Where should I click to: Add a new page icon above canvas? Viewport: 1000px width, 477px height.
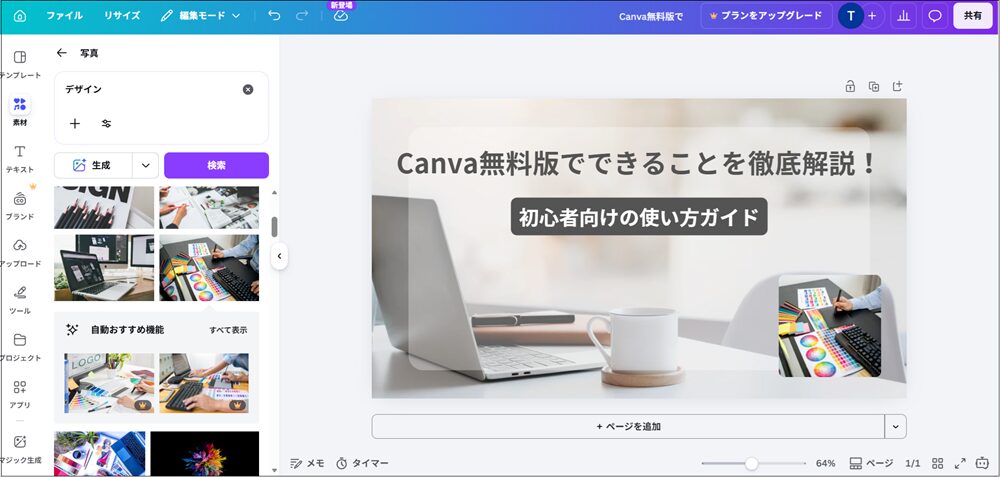[897, 86]
